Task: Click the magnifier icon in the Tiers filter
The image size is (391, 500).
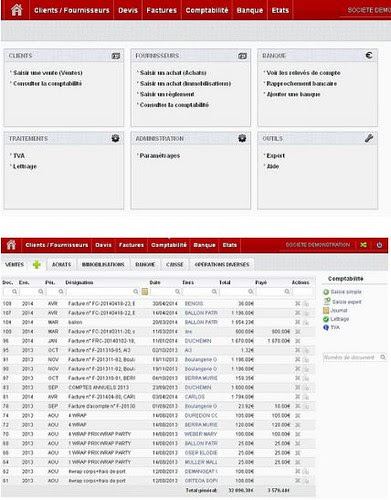Action: (x=214, y=292)
